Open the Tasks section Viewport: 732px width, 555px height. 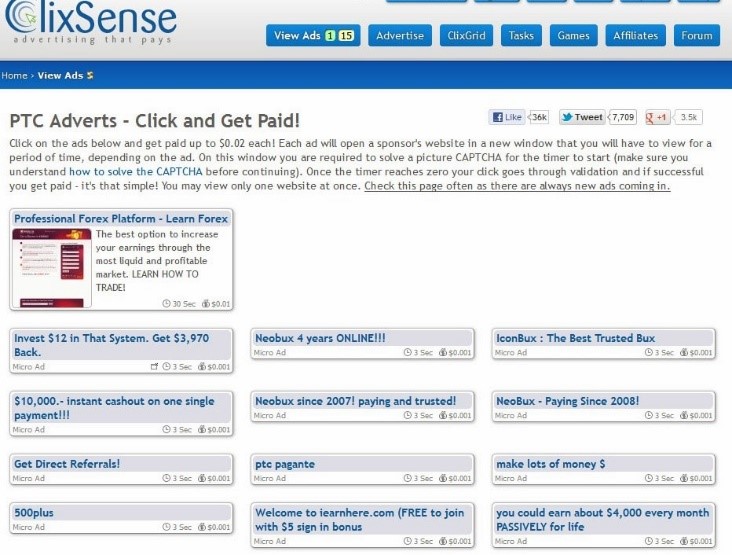click(521, 35)
